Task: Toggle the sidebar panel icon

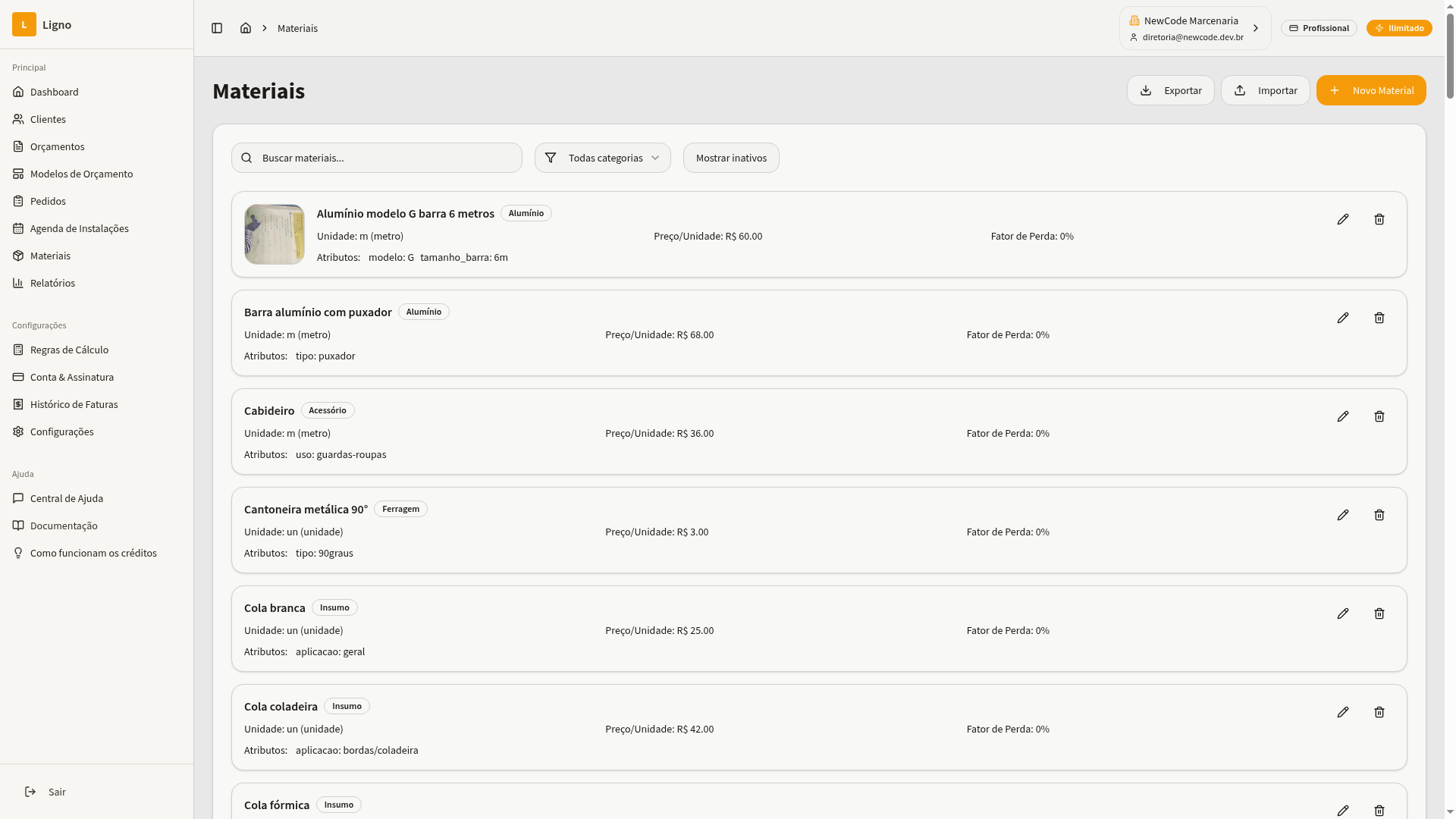Action: [x=217, y=28]
